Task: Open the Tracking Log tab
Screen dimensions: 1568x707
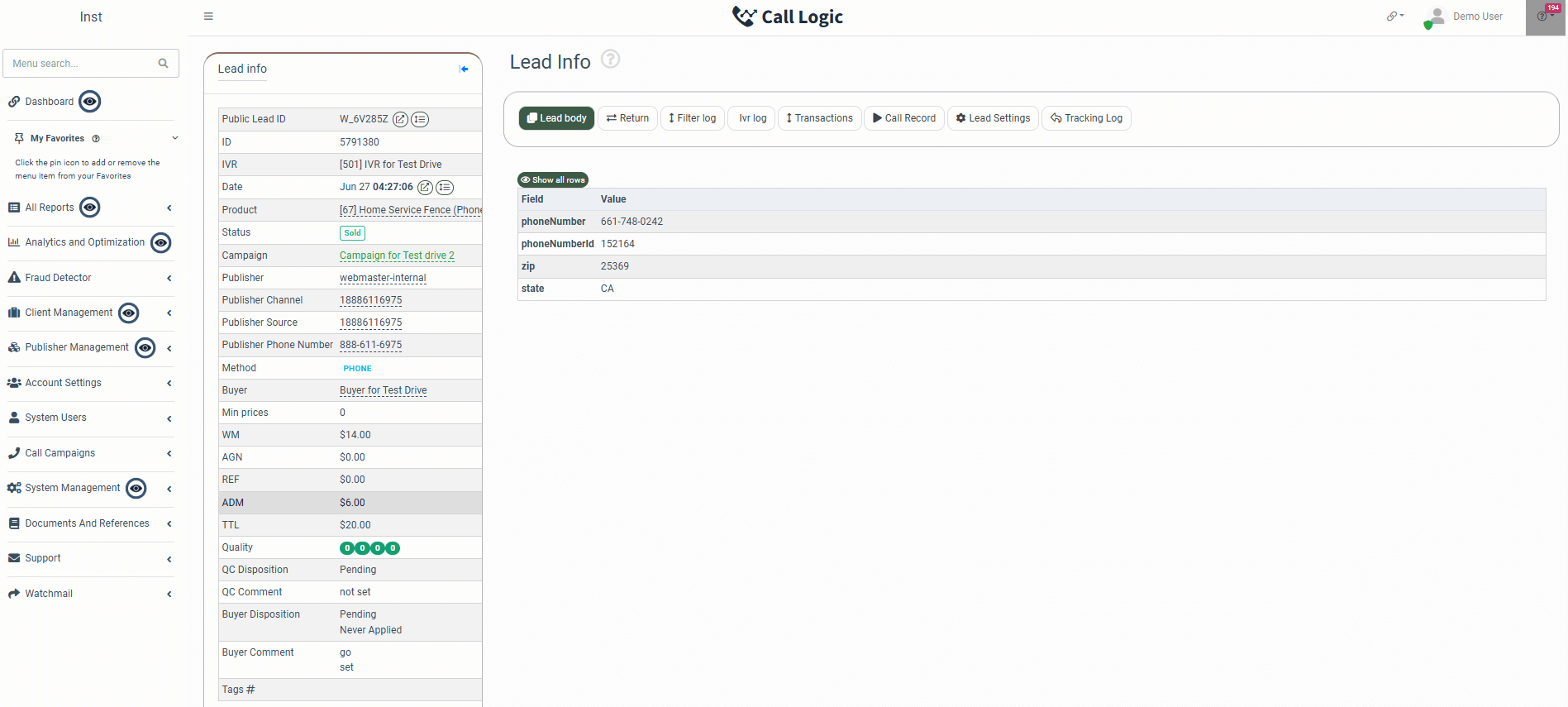Action: click(1086, 118)
